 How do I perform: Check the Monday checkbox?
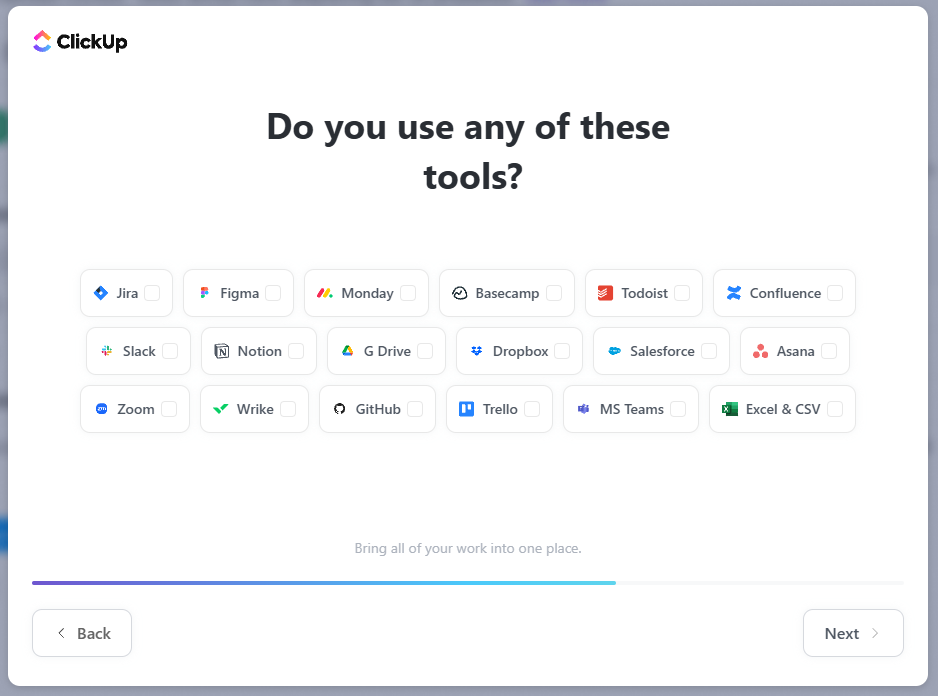[408, 293]
